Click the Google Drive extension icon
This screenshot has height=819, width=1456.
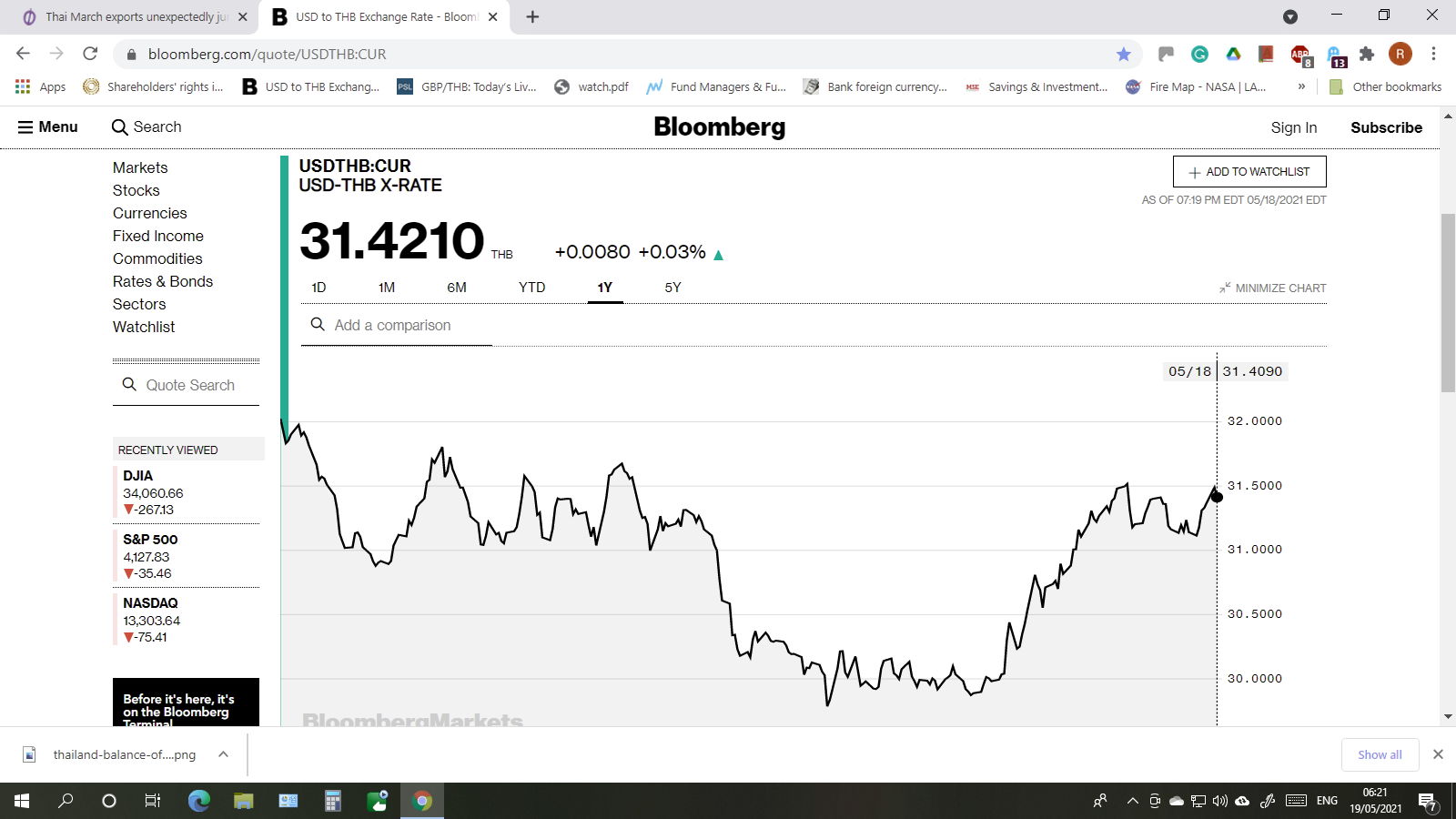pyautogui.click(x=1233, y=55)
